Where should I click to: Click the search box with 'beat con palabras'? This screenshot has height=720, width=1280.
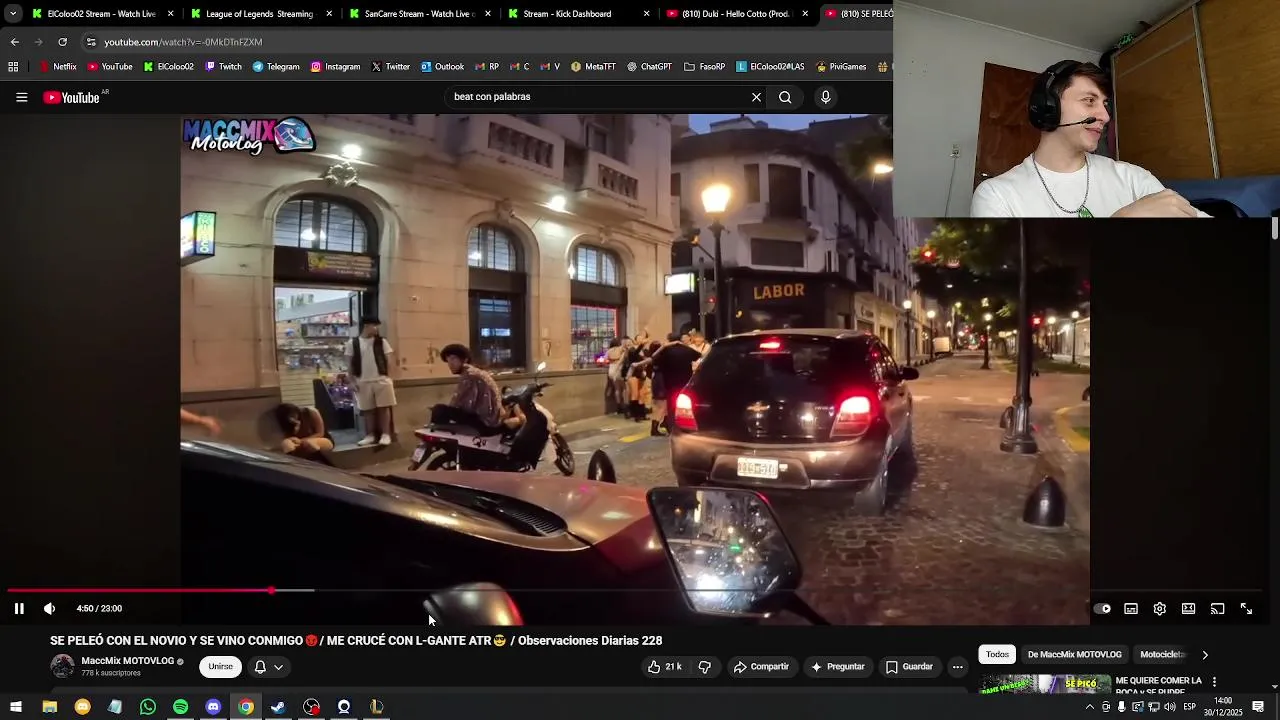click(595, 97)
